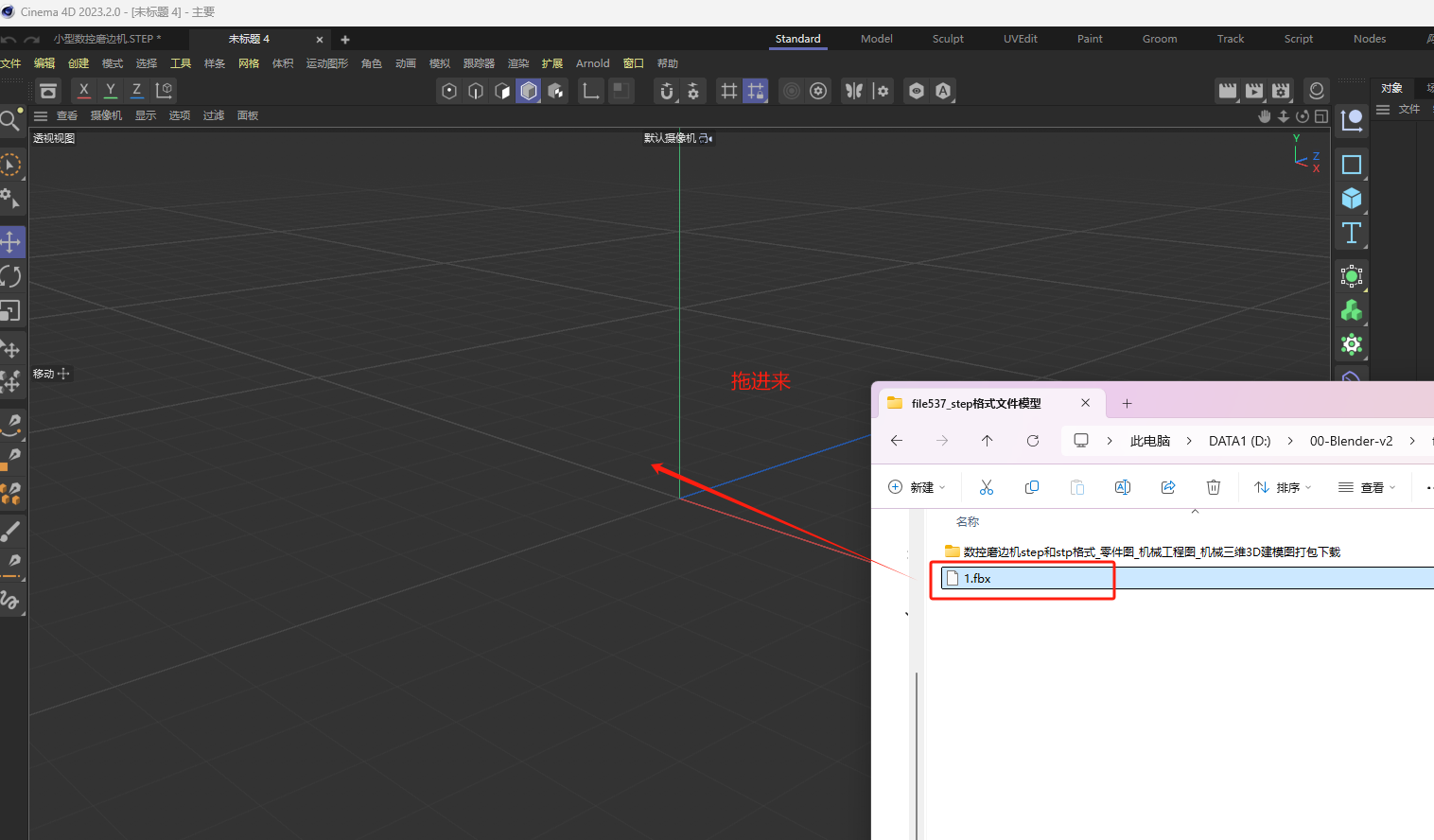Select the 小型数控磨边机.STEP document tab
1434x840 pixels.
[x=107, y=39]
